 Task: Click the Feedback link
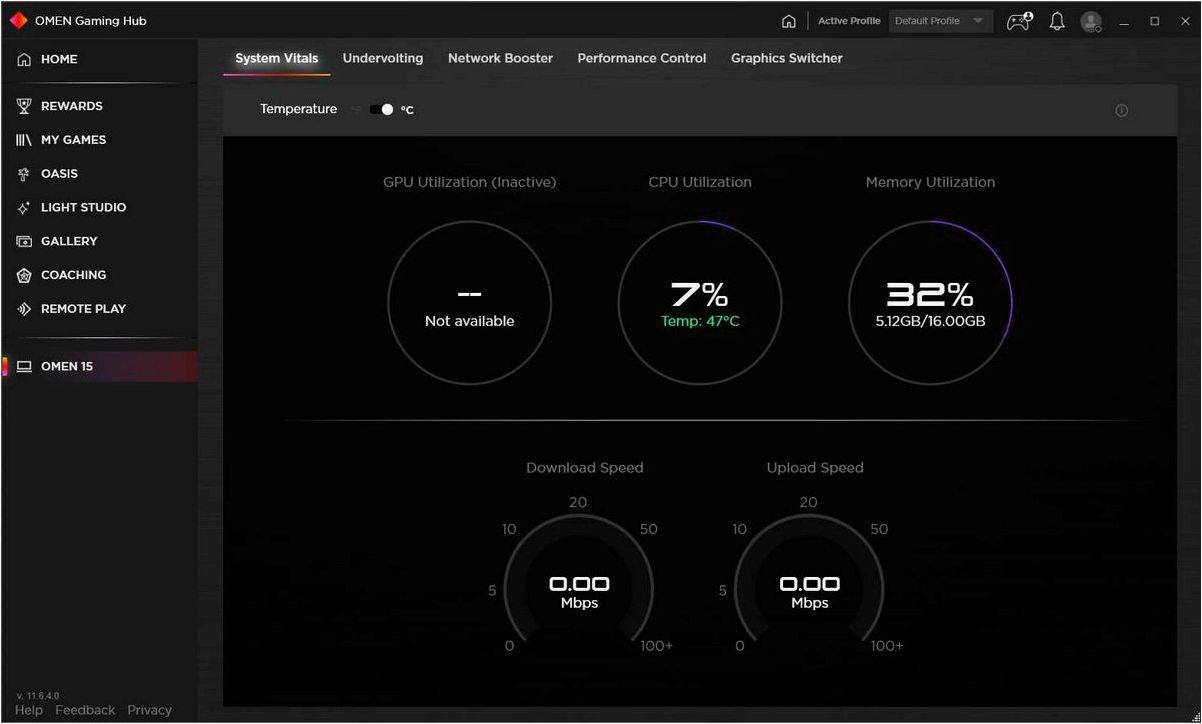(x=85, y=710)
